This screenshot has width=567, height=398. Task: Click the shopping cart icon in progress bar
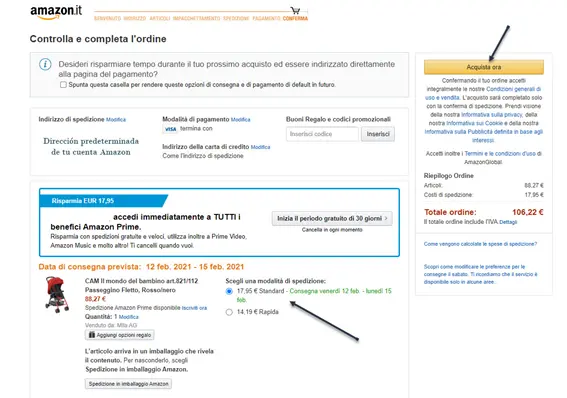(x=295, y=10)
